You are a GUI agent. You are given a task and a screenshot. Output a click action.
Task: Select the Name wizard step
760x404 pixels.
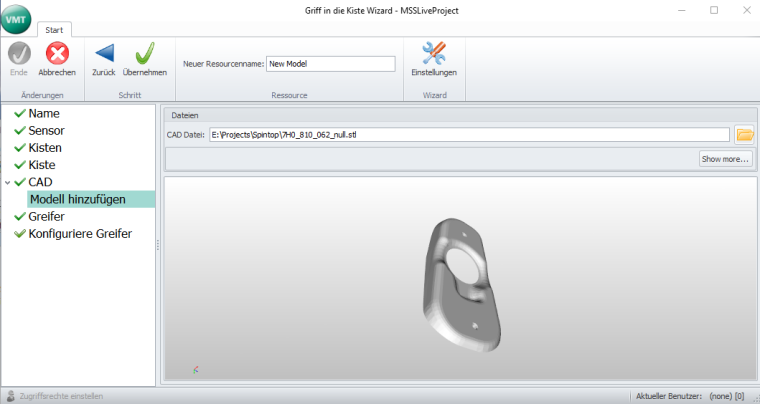coord(43,114)
